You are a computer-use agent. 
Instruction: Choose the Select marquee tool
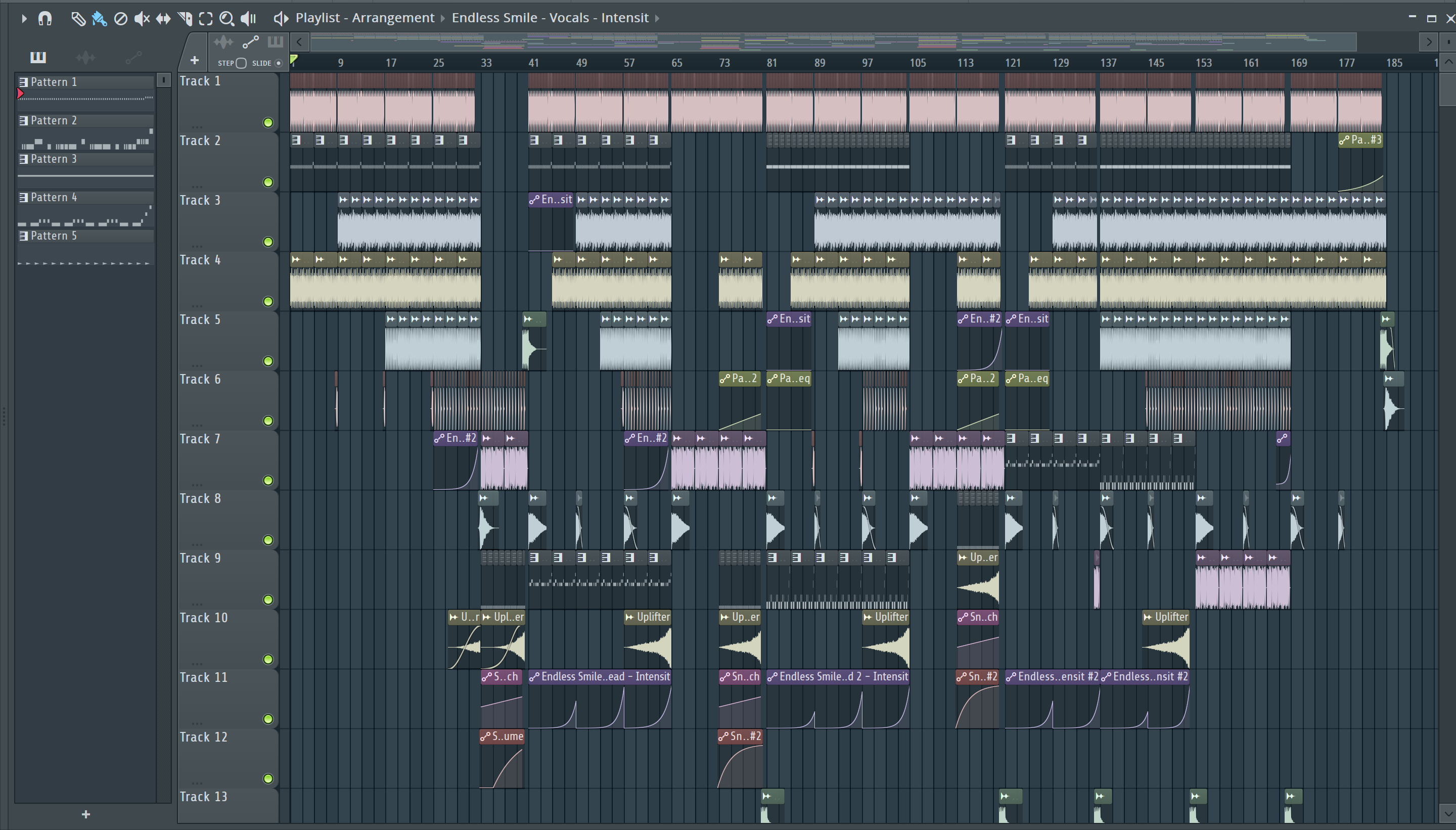coord(206,18)
